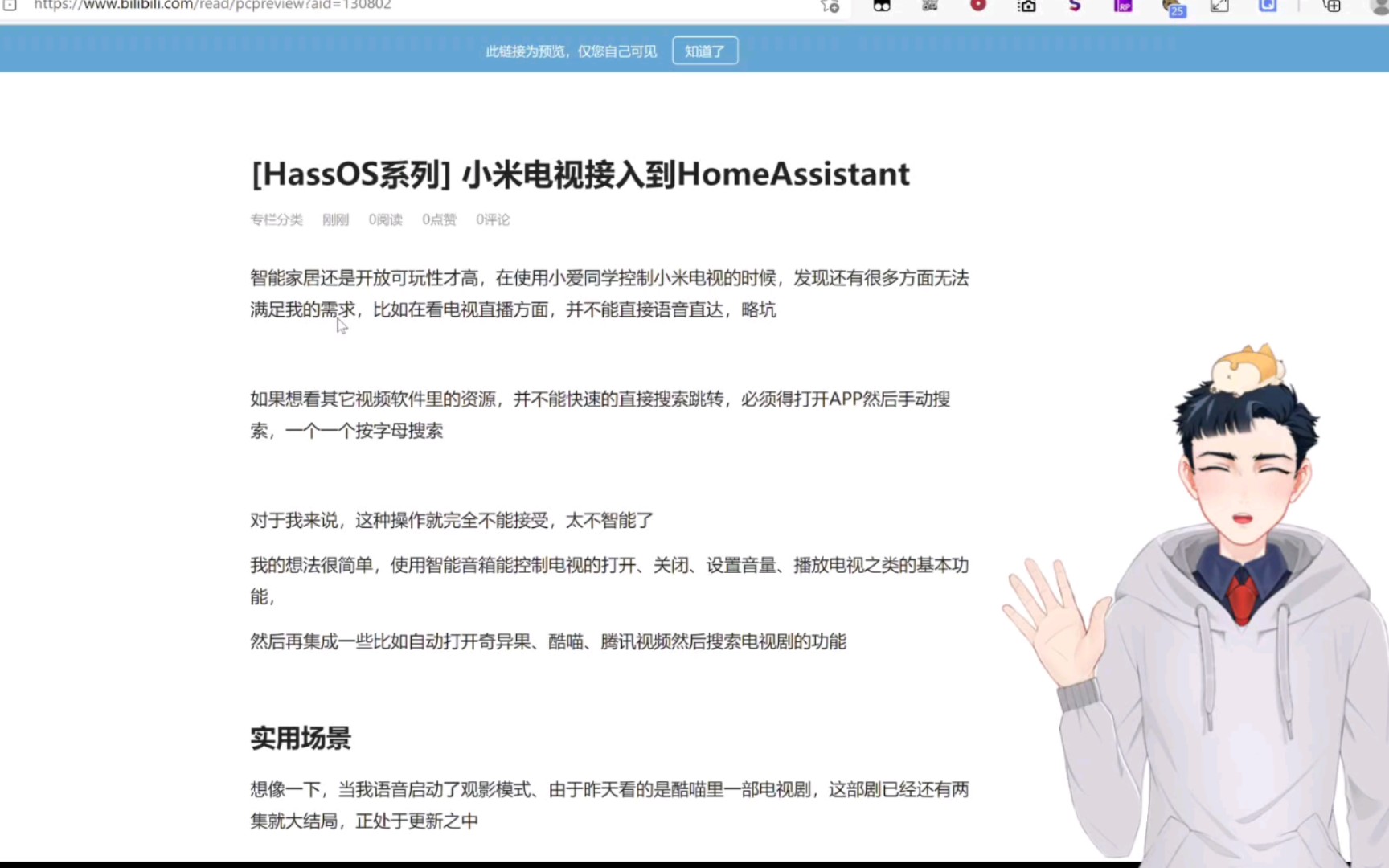Screen dimensions: 1389x868
Task: Click the 0评论 comment count
Action: (x=493, y=219)
